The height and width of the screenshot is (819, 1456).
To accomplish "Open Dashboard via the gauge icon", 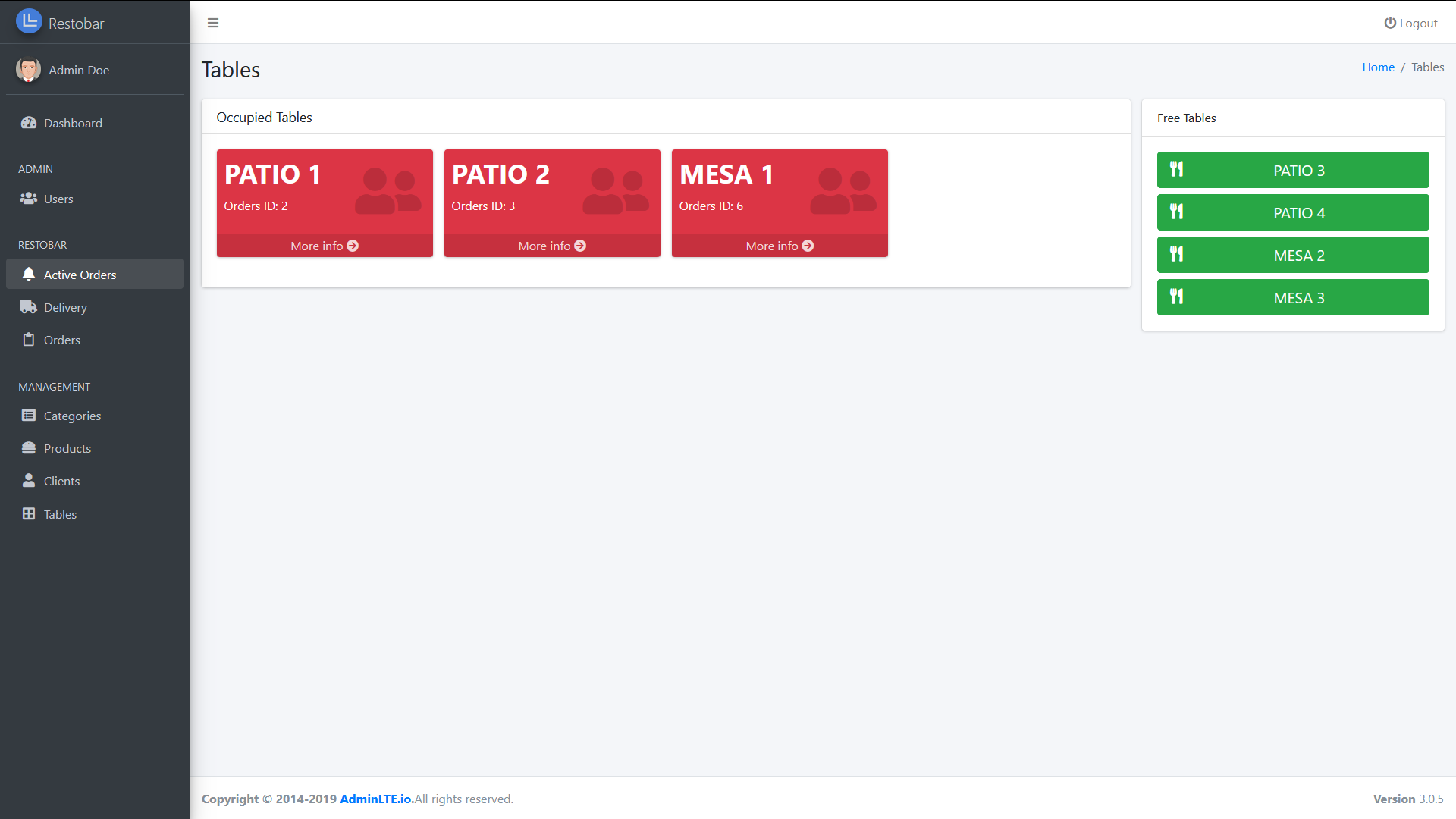I will pos(29,123).
